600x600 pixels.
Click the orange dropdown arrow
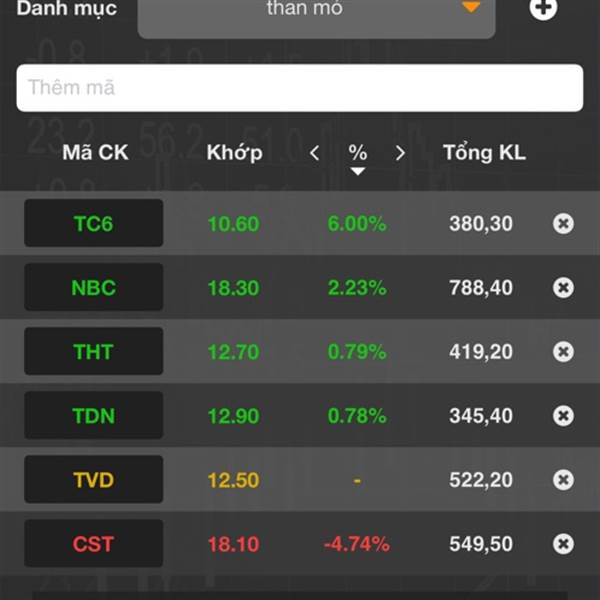(x=471, y=7)
